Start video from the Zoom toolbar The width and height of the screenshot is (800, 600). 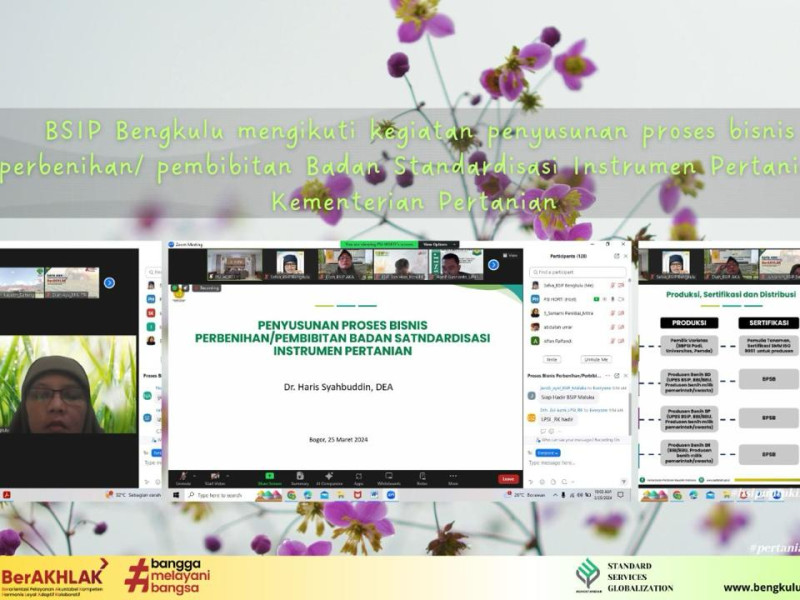(215, 478)
